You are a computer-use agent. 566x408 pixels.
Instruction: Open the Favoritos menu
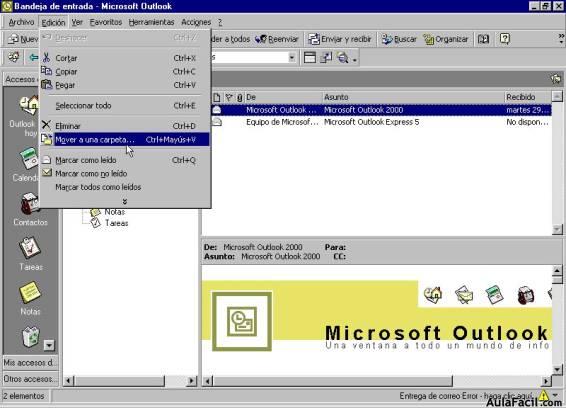coord(106,22)
